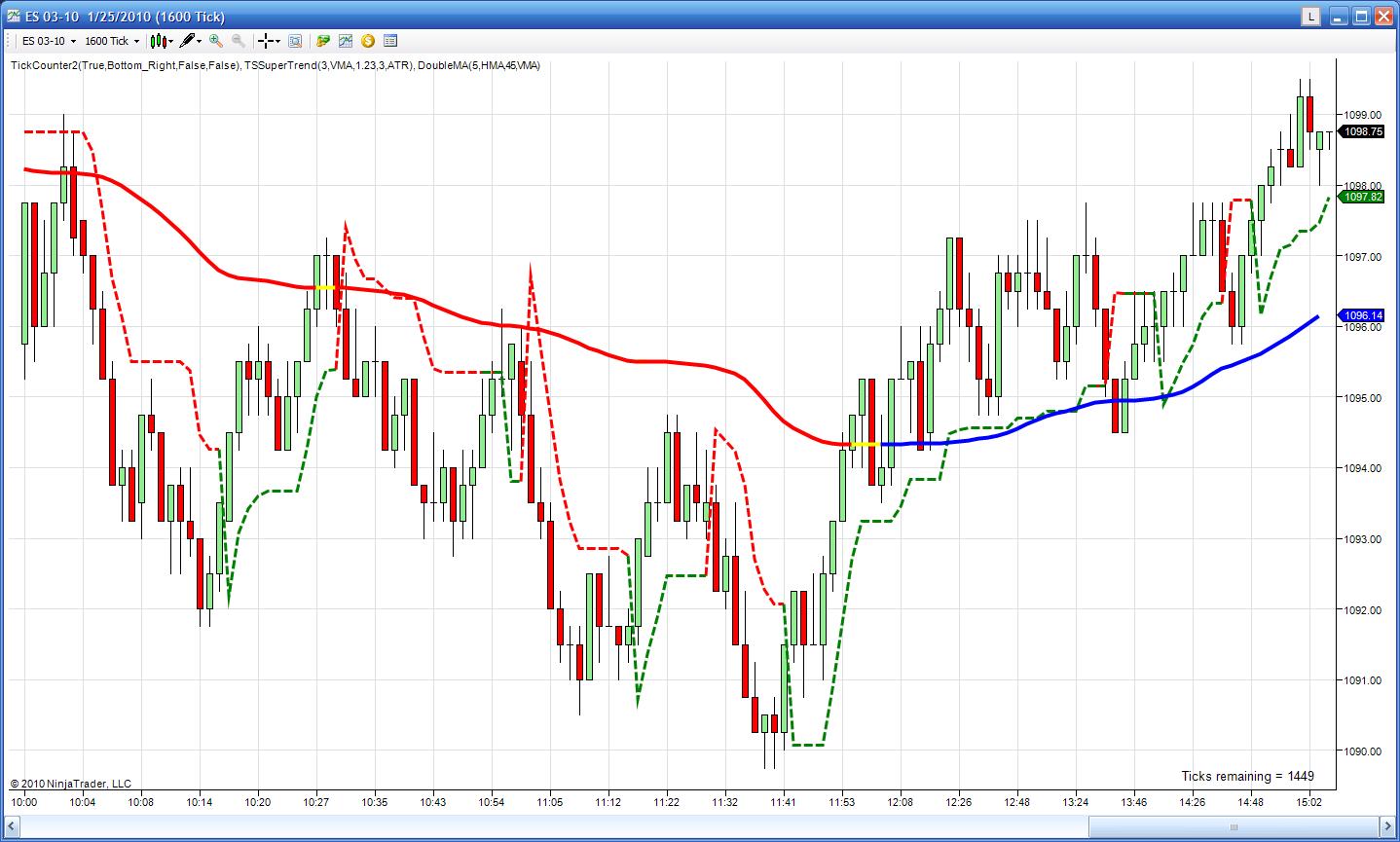This screenshot has height=842, width=1400.
Task: Click the candlestick chart style icon
Action: coord(158,41)
